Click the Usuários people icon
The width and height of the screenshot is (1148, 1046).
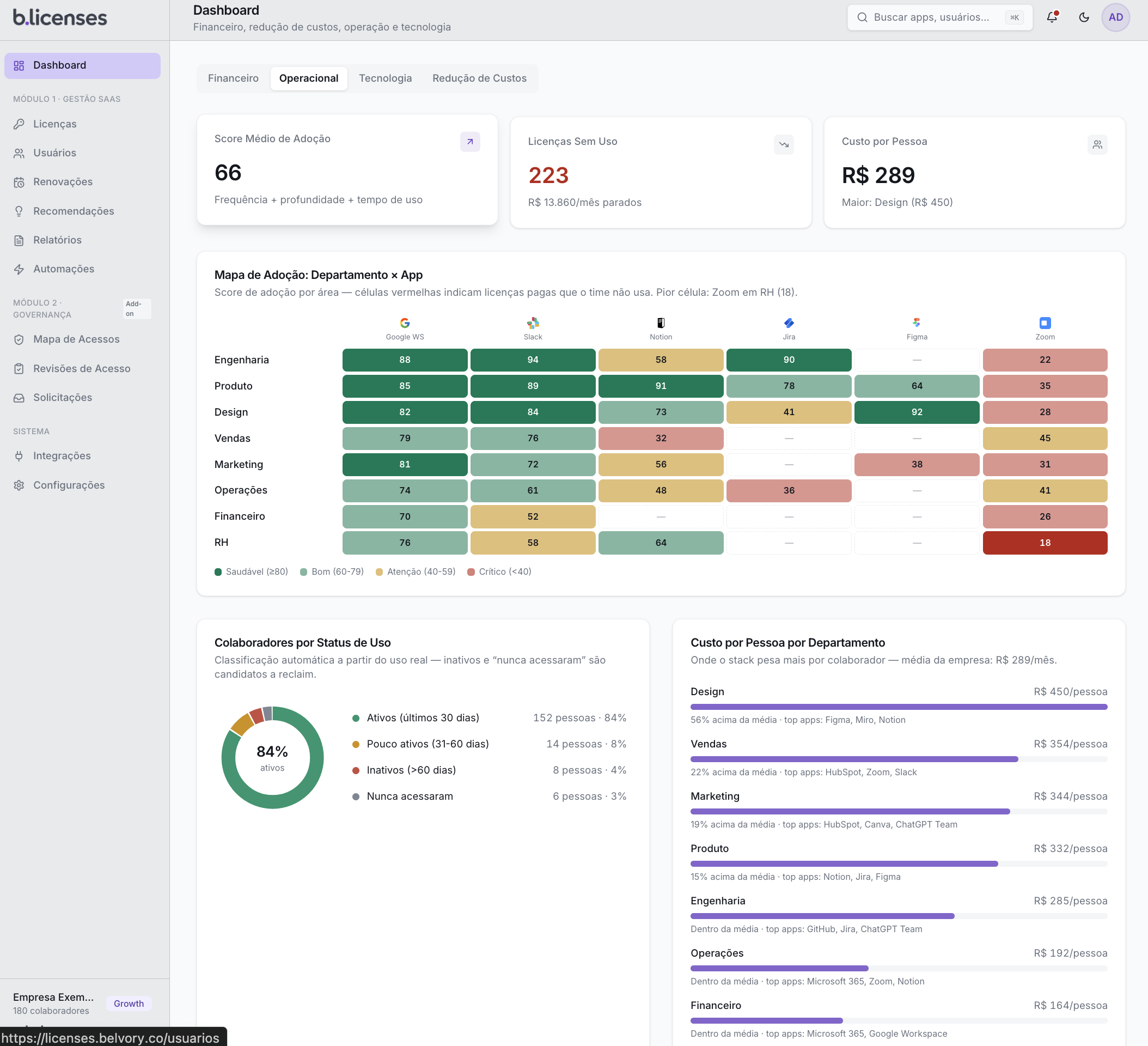(x=20, y=153)
